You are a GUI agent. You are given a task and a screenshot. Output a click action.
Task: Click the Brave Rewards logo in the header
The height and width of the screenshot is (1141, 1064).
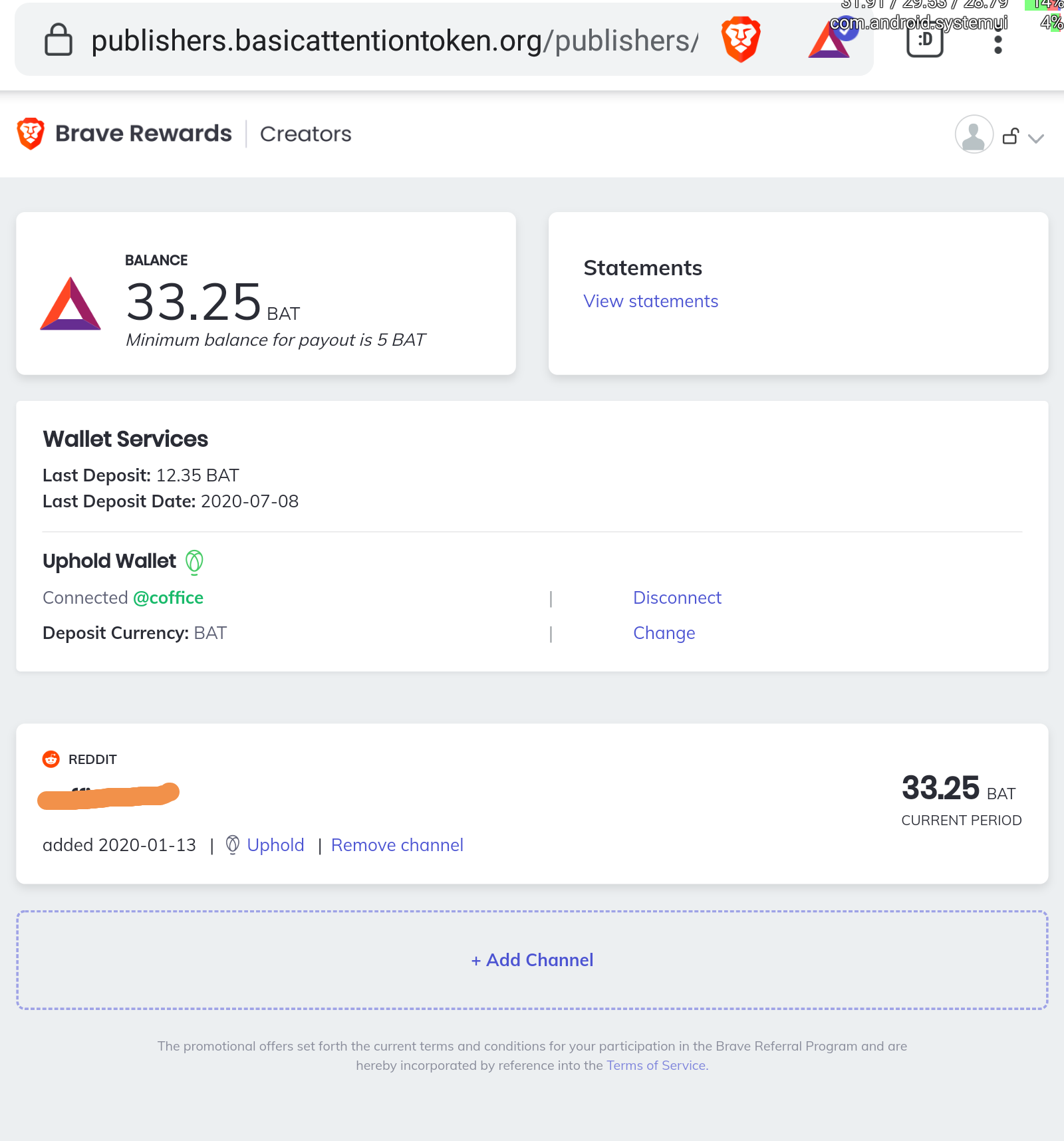point(31,134)
